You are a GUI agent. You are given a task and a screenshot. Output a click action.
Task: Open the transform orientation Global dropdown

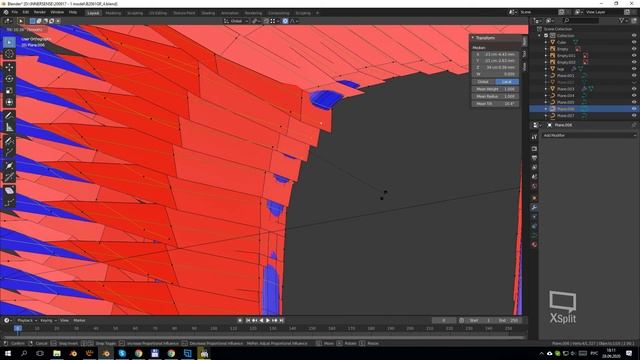(x=236, y=21)
